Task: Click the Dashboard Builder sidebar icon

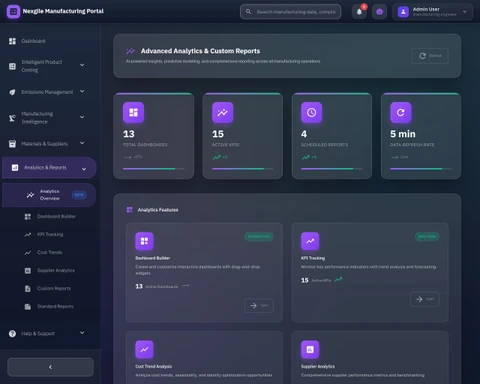Action: (x=28, y=217)
